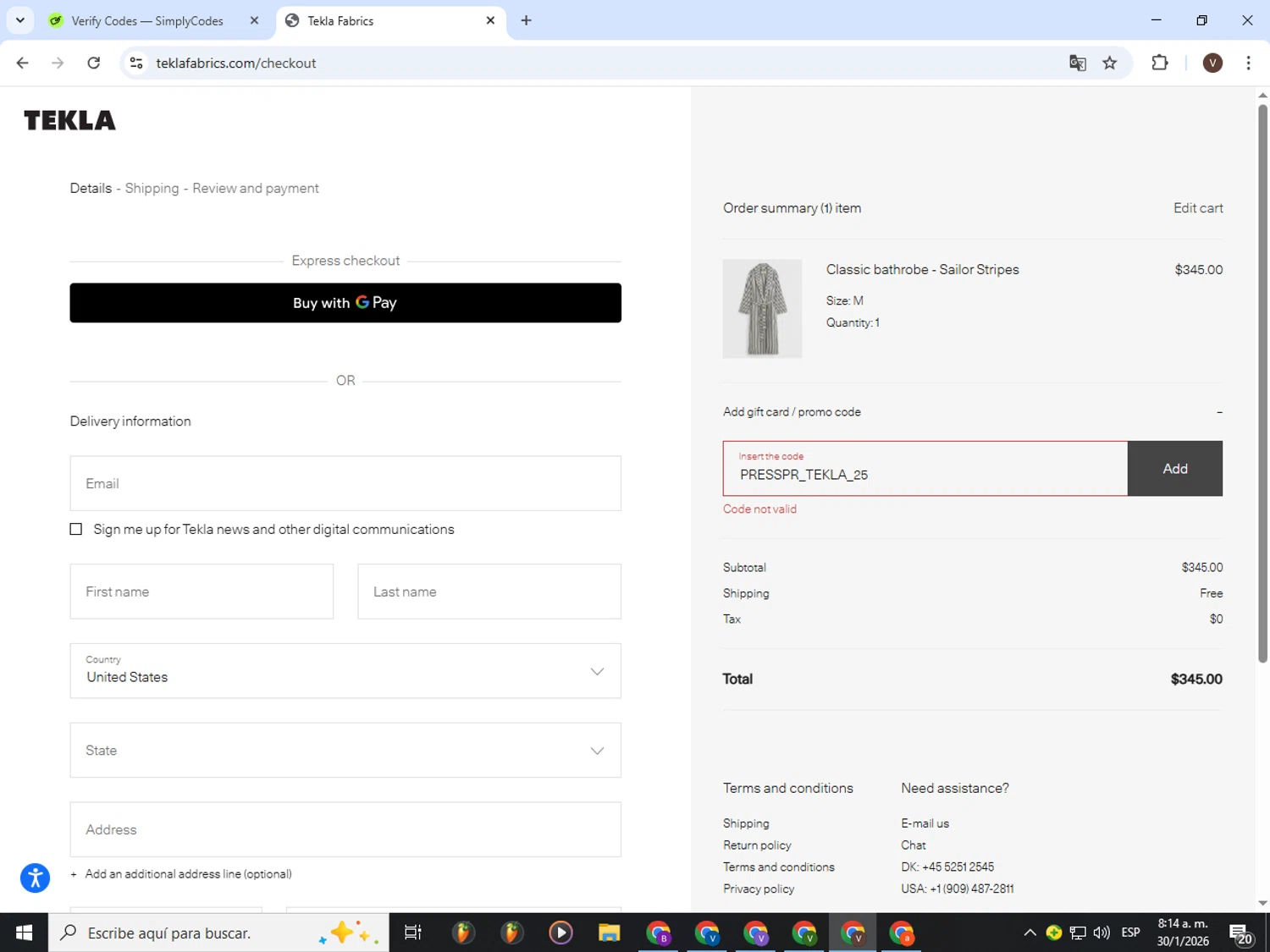1270x952 pixels.
Task: Open the Country dropdown
Action: click(345, 671)
